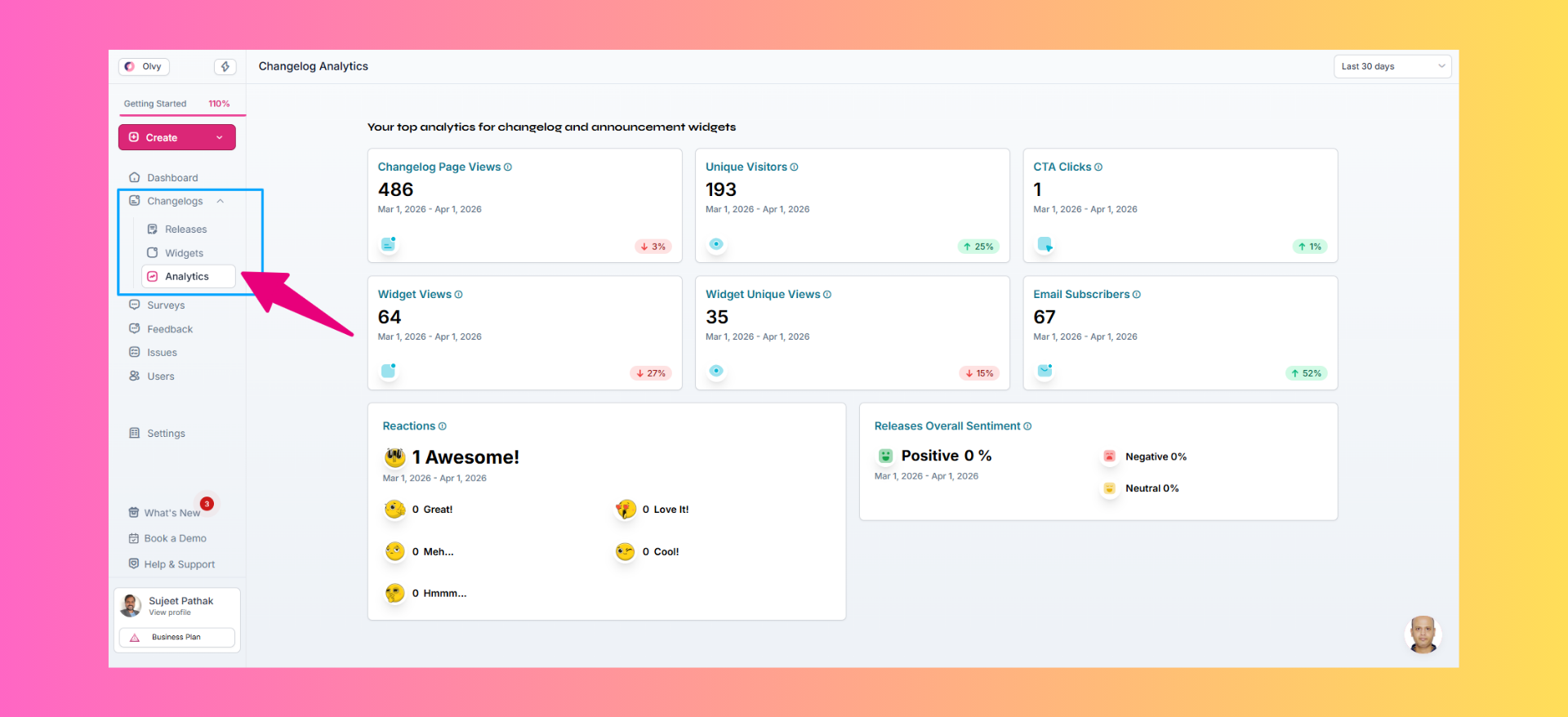Click the Book a Demo link
1568x717 pixels.
pyautogui.click(x=175, y=539)
